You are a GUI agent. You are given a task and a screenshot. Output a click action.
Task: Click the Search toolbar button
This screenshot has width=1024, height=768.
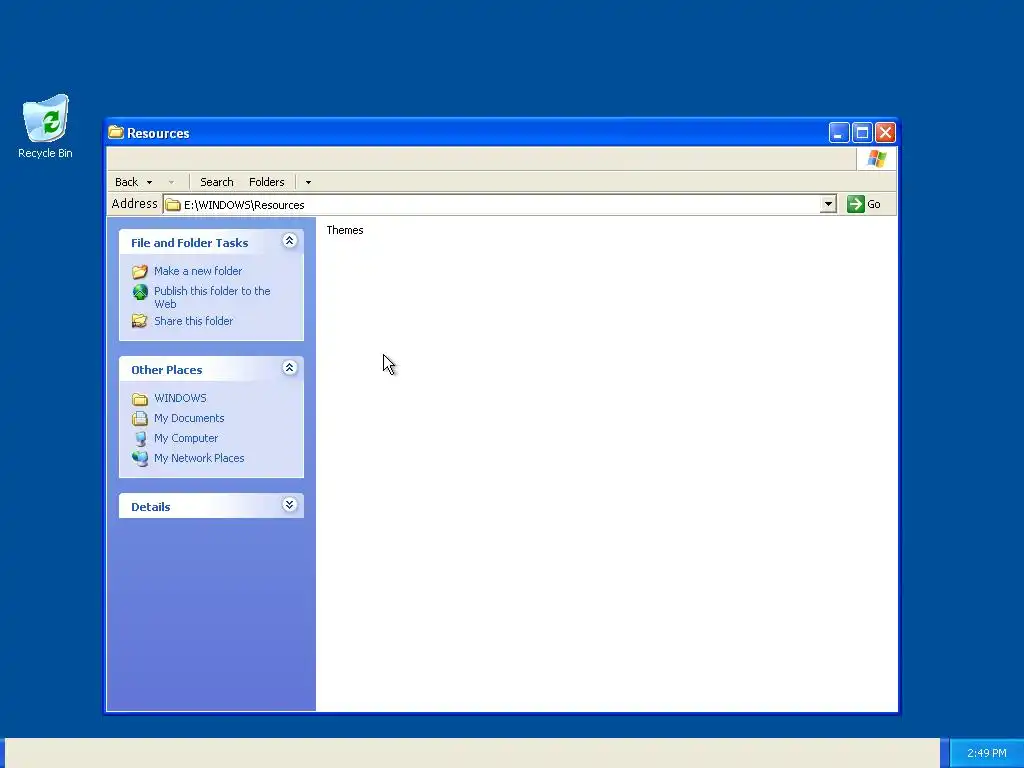coord(217,182)
